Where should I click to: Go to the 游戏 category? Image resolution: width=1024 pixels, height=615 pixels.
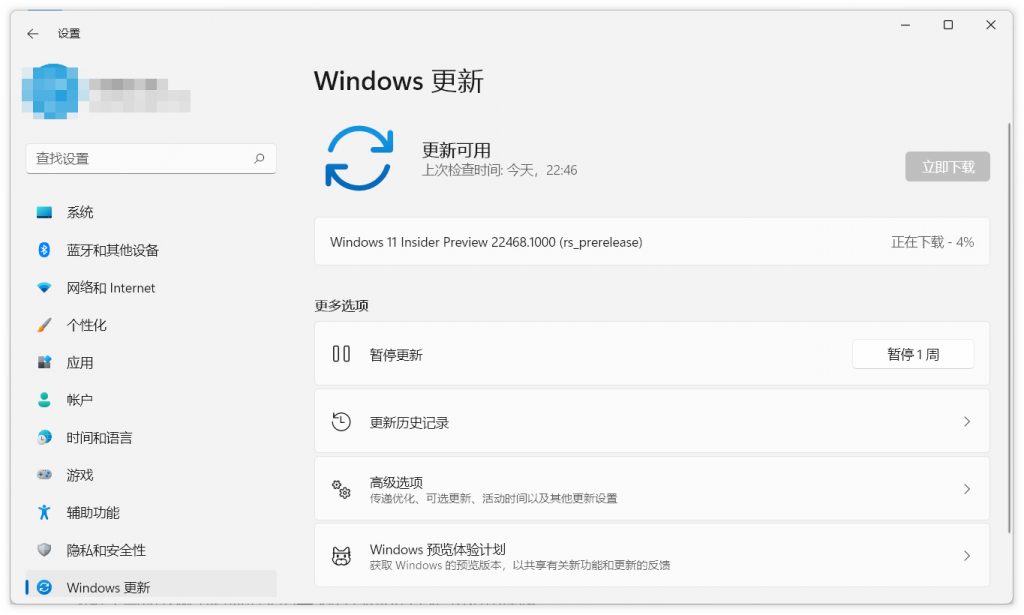point(151,475)
